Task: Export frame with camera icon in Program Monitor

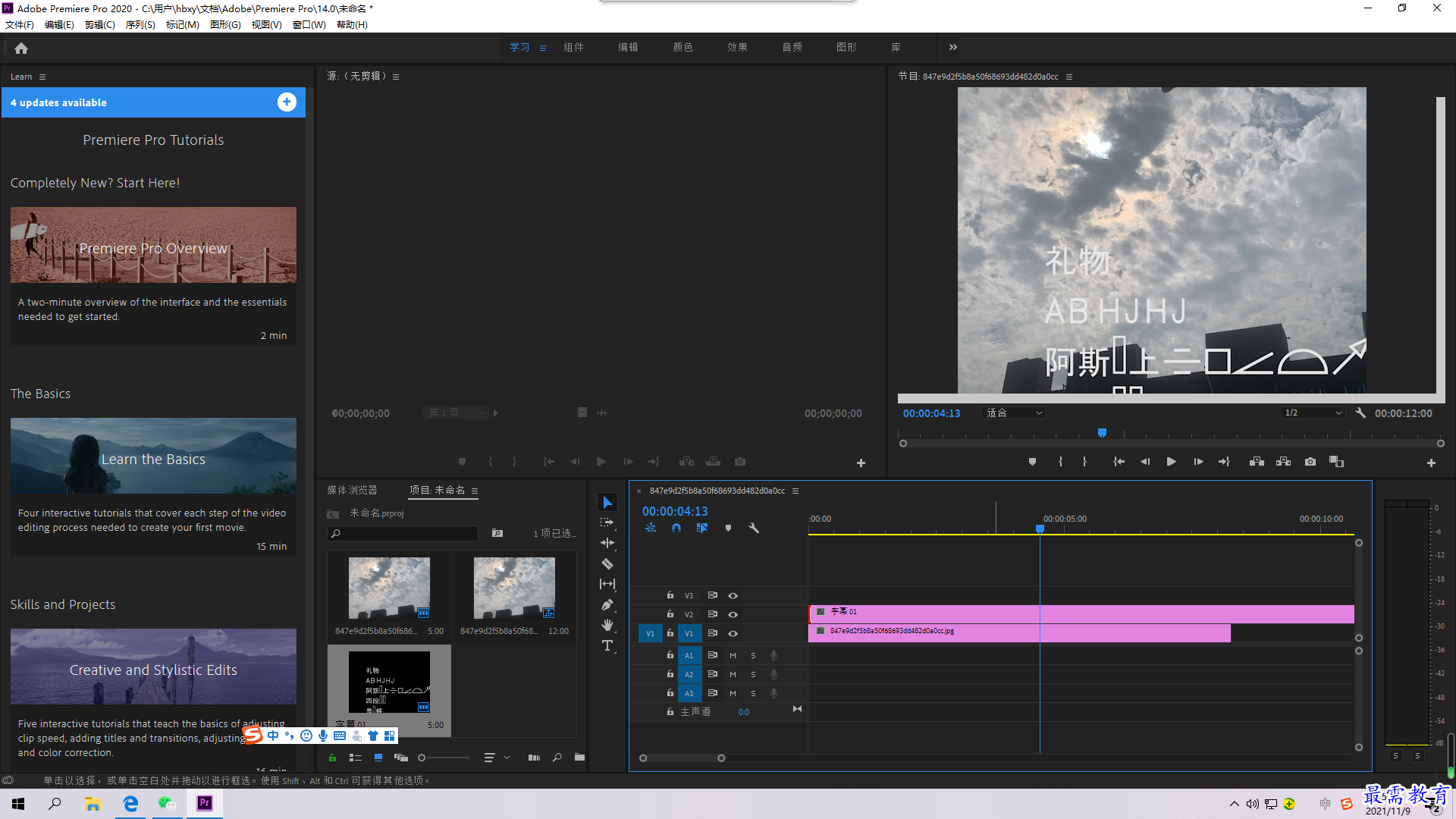Action: 1310,462
